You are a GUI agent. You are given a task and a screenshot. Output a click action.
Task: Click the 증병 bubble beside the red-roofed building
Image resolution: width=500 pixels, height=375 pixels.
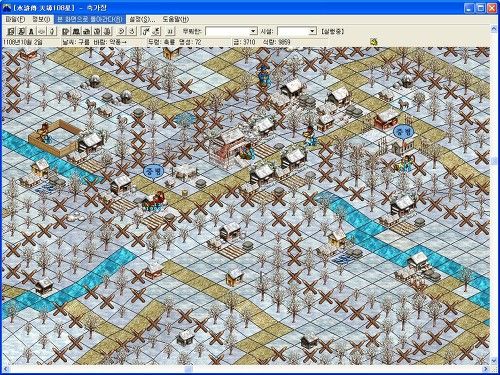pos(403,132)
